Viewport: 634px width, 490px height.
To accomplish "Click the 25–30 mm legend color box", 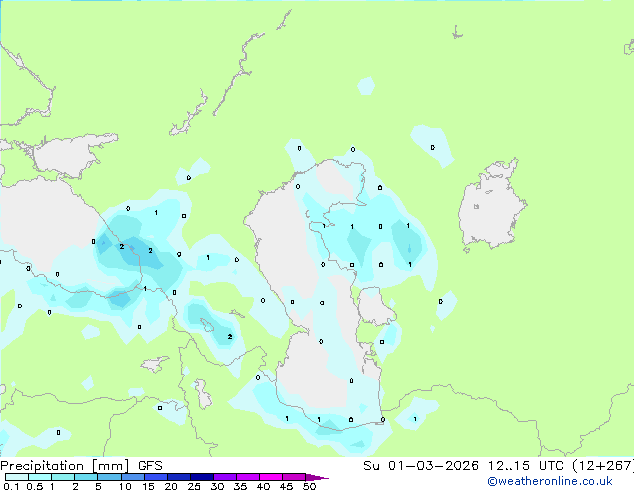I will coord(202,477).
